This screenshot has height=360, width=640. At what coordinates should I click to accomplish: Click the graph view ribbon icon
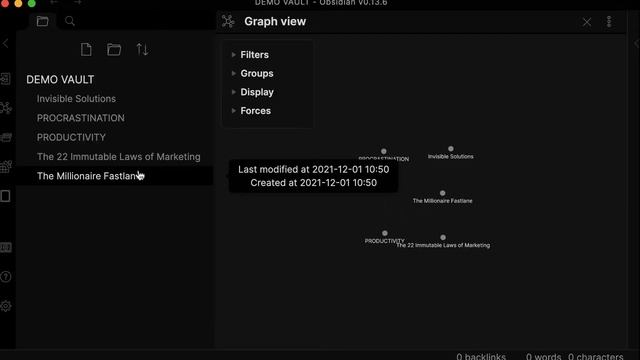(6, 108)
